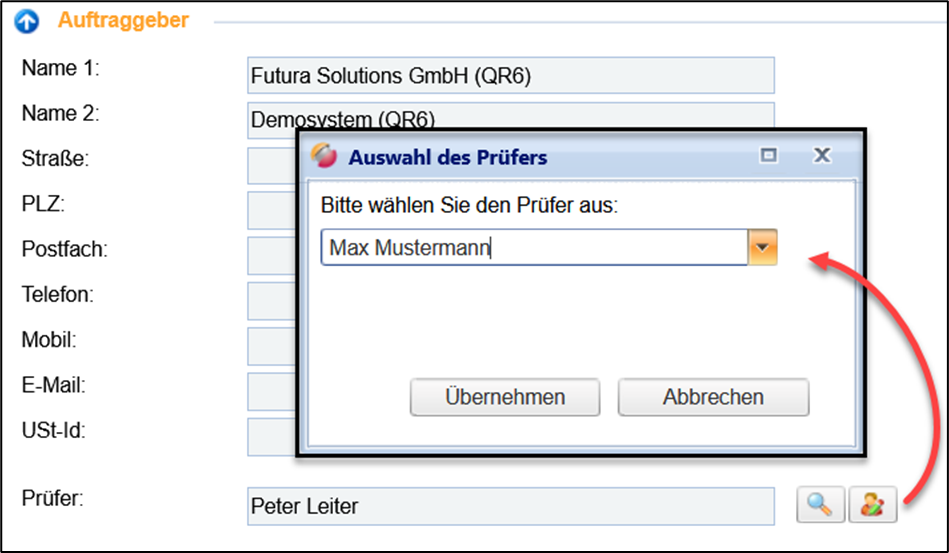This screenshot has width=949, height=553.
Task: Expand the Prüfer dropdown arrow
Action: pos(763,247)
